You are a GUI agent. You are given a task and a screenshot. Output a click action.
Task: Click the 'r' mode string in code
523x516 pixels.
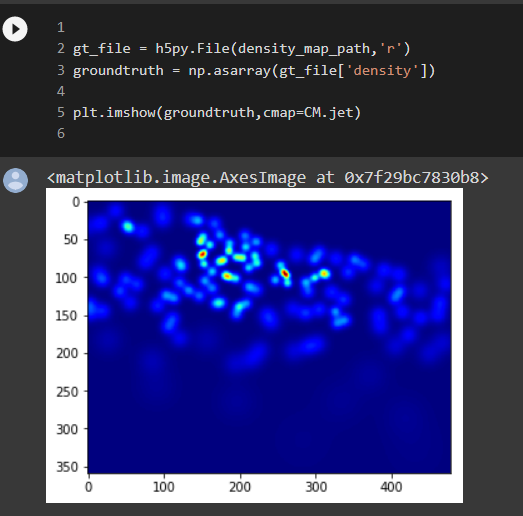390,49
